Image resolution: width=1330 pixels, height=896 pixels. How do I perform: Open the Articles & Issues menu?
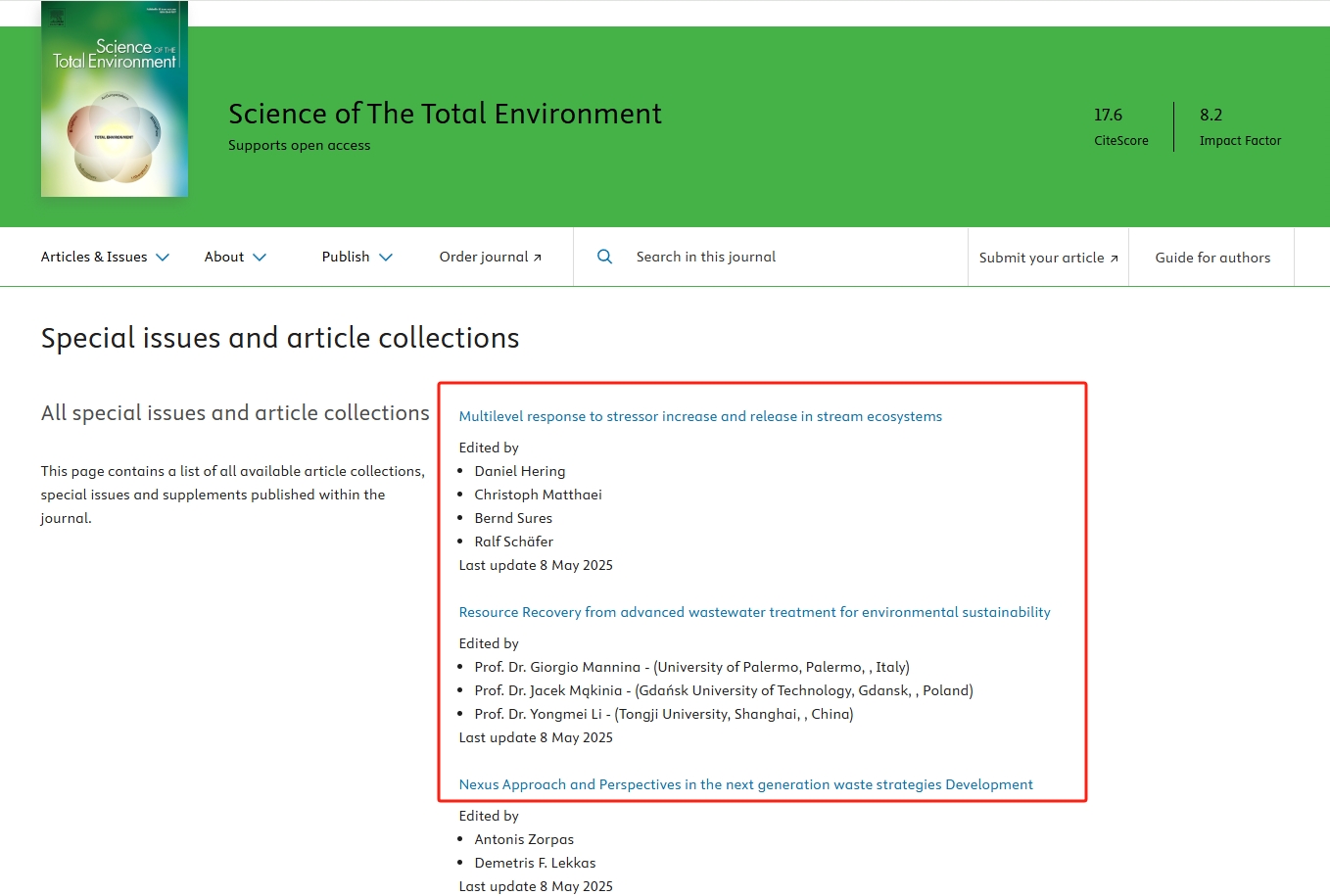coord(94,257)
